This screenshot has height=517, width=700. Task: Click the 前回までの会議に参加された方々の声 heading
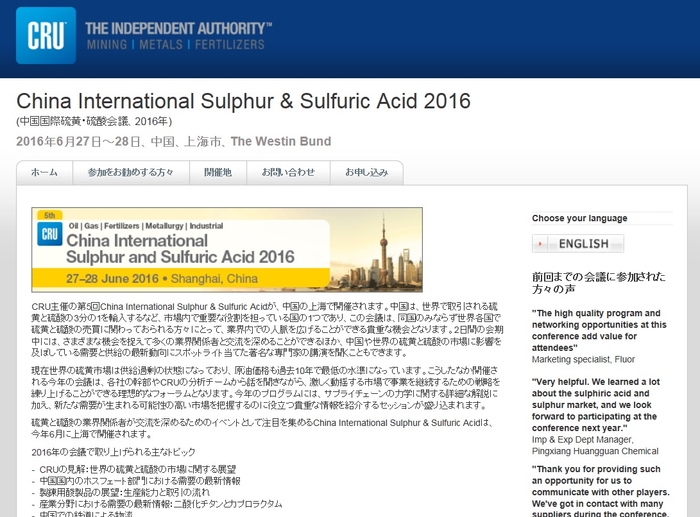click(x=598, y=283)
